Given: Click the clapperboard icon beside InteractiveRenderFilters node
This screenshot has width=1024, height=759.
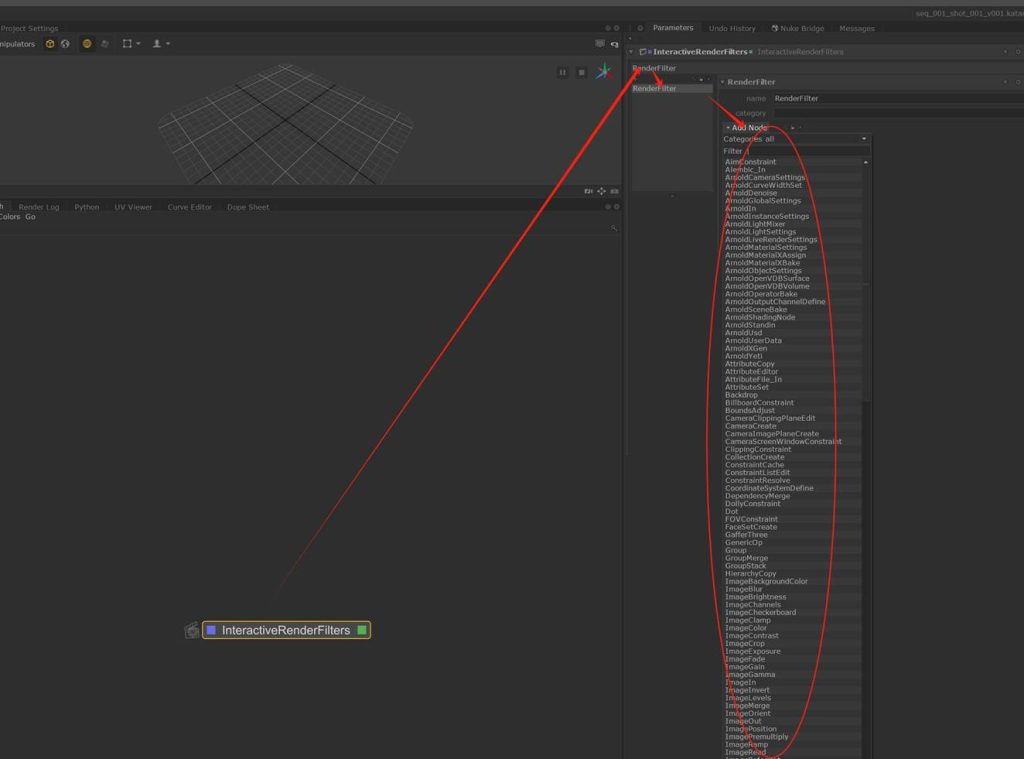Looking at the screenshot, I should tap(192, 631).
